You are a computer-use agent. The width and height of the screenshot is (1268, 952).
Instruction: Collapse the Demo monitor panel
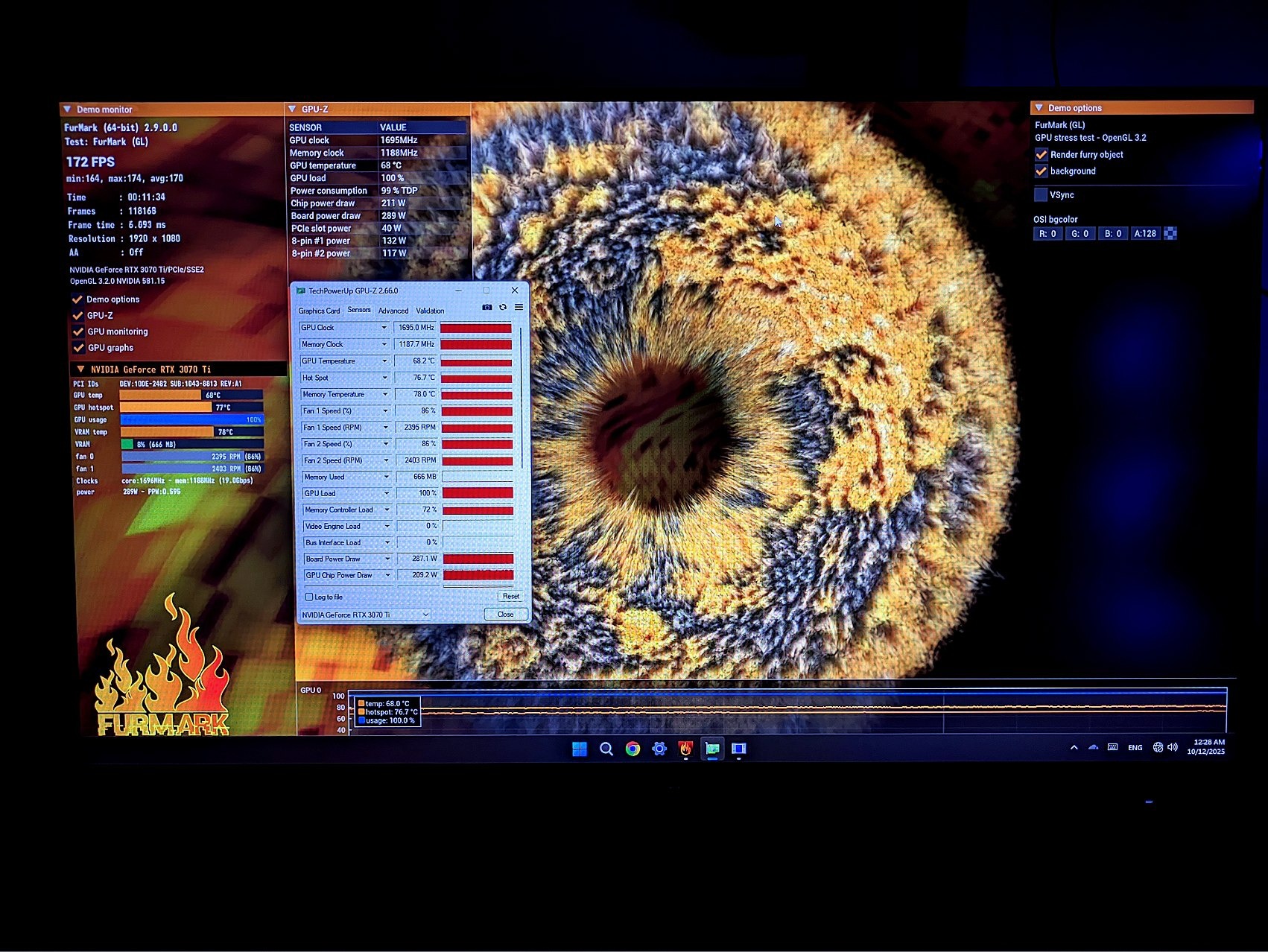[67, 110]
